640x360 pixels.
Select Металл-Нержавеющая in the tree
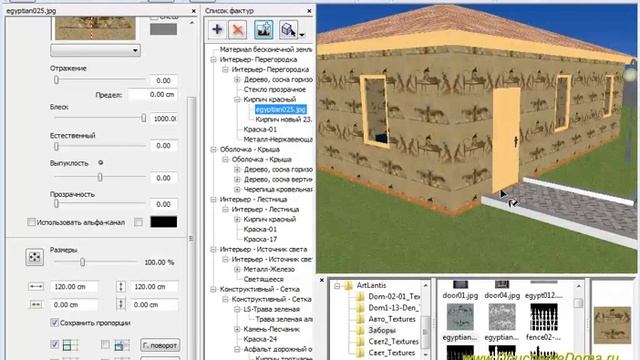point(278,139)
